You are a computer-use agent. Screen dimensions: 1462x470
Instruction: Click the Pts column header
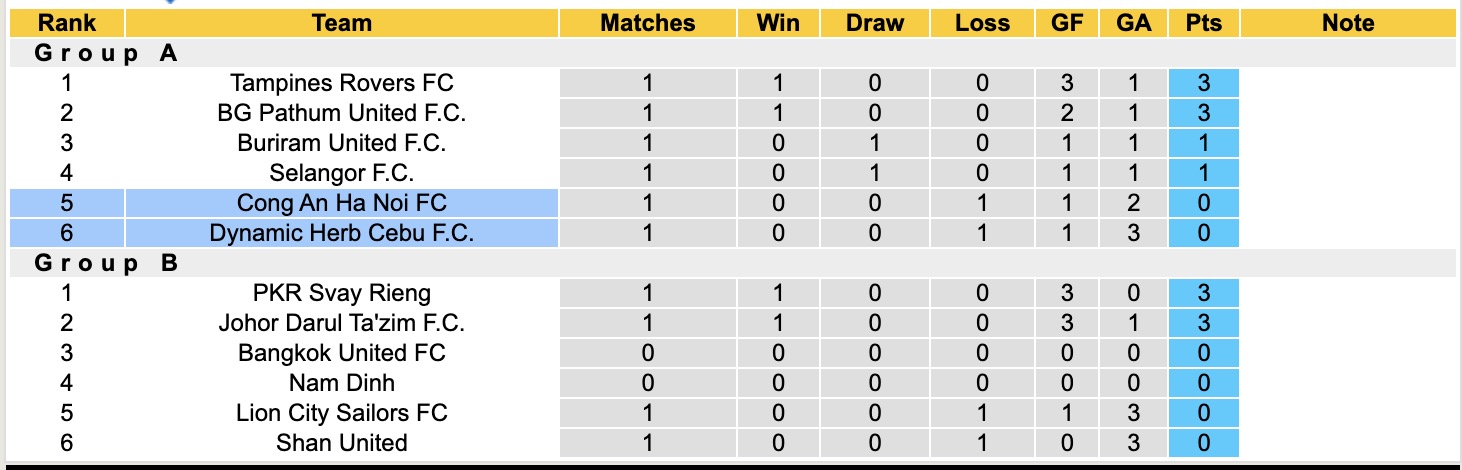click(x=1203, y=23)
